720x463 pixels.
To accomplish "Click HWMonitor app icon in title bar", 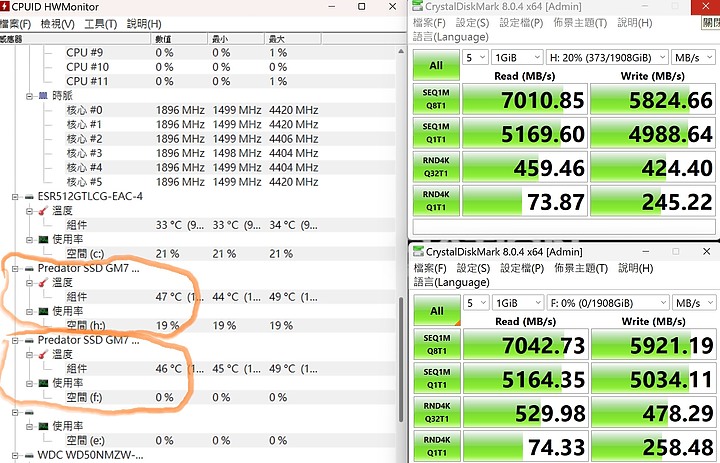I will pyautogui.click(x=5, y=6).
